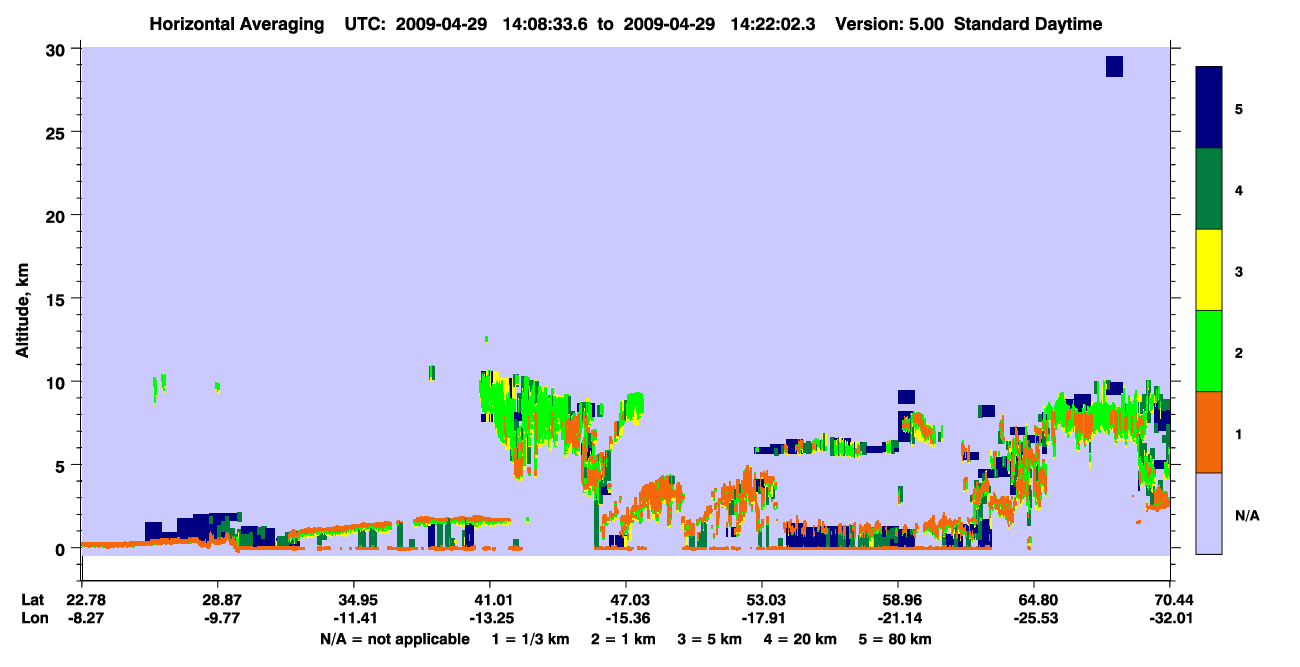Click the y-axis tick label 20
This screenshot has width=1300, height=667.
click(x=57, y=215)
